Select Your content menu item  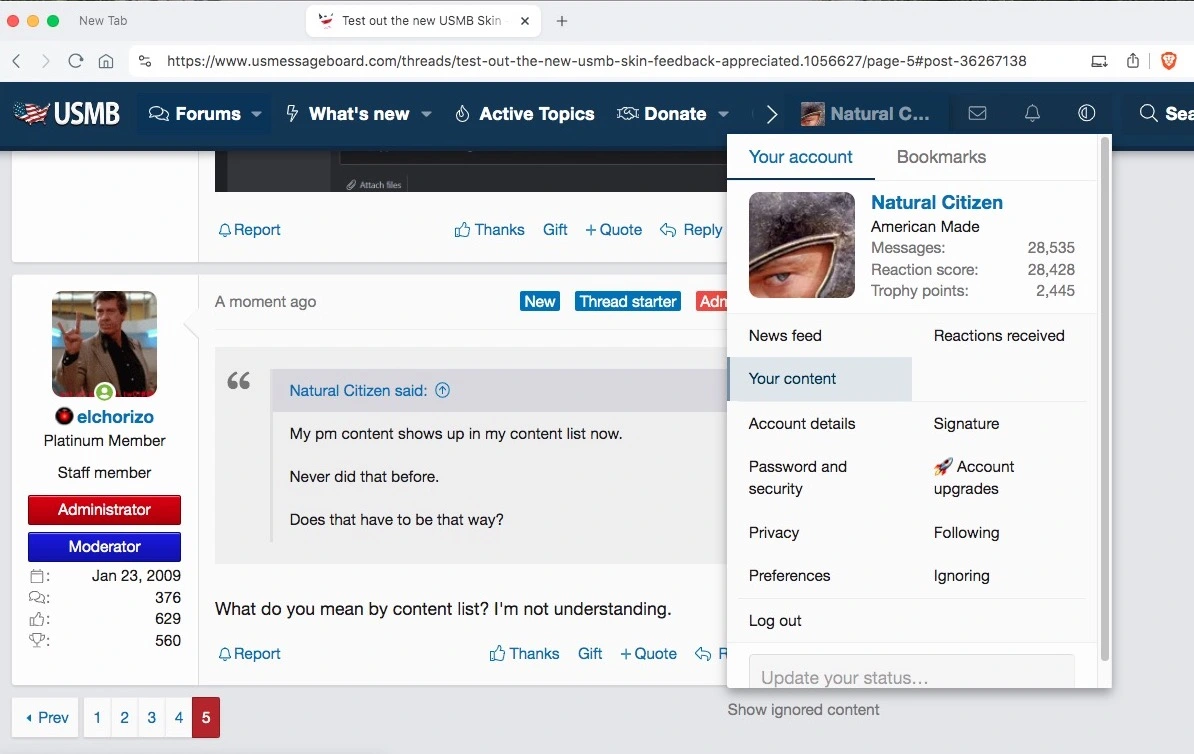pyautogui.click(x=792, y=379)
